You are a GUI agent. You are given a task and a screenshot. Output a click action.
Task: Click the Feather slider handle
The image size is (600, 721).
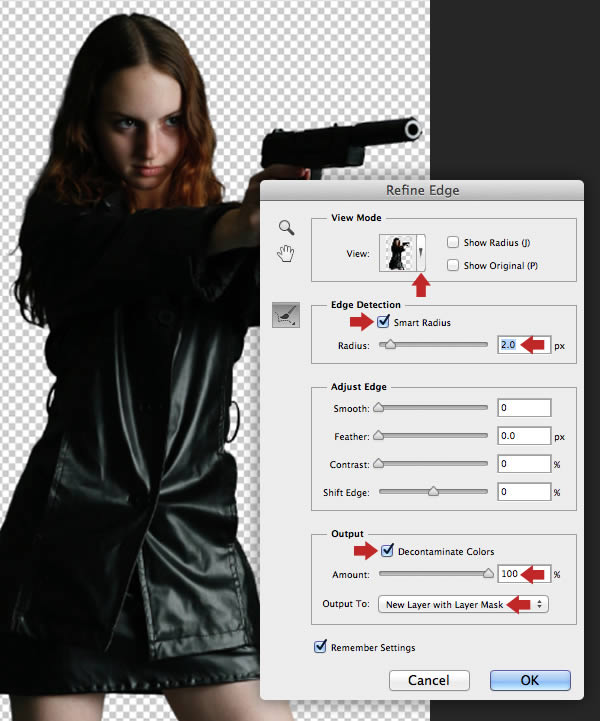pyautogui.click(x=378, y=435)
